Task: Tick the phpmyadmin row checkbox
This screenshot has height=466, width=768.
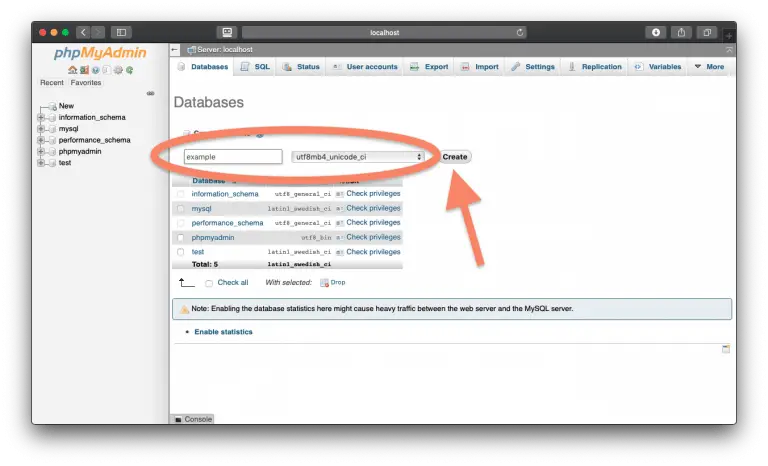Action: point(180,238)
